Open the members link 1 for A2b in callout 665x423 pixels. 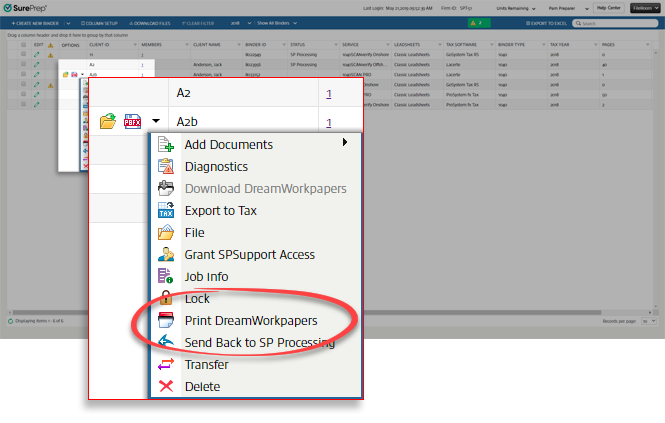[x=329, y=123]
